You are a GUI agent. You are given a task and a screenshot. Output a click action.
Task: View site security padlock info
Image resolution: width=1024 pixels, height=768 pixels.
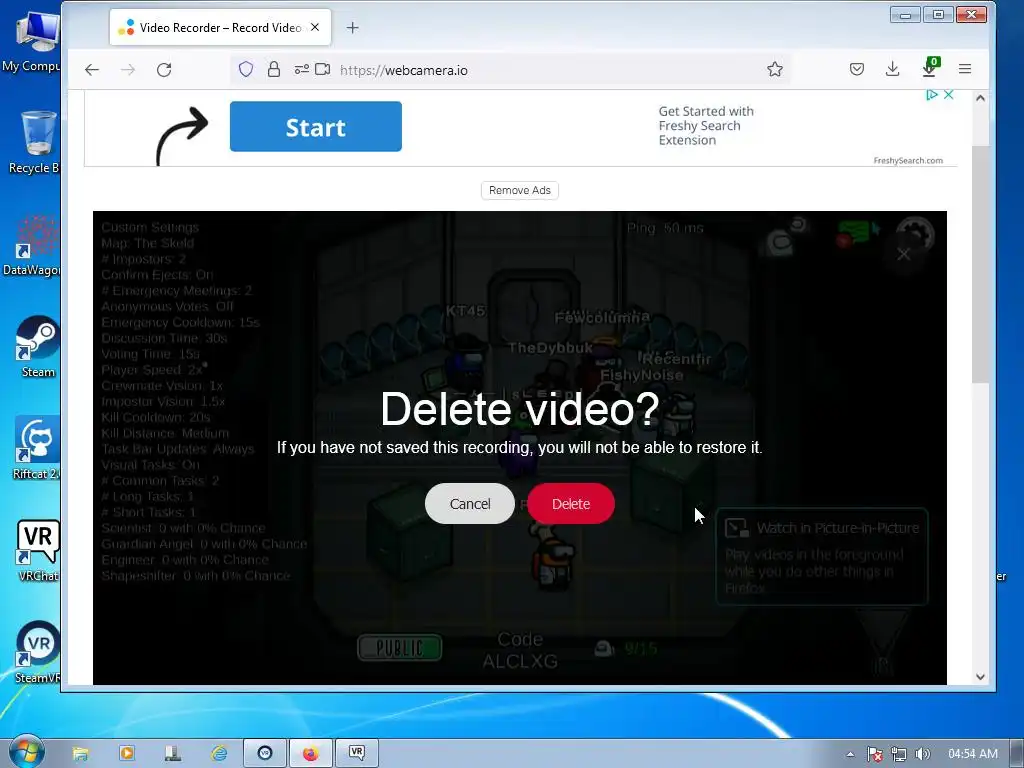[274, 69]
